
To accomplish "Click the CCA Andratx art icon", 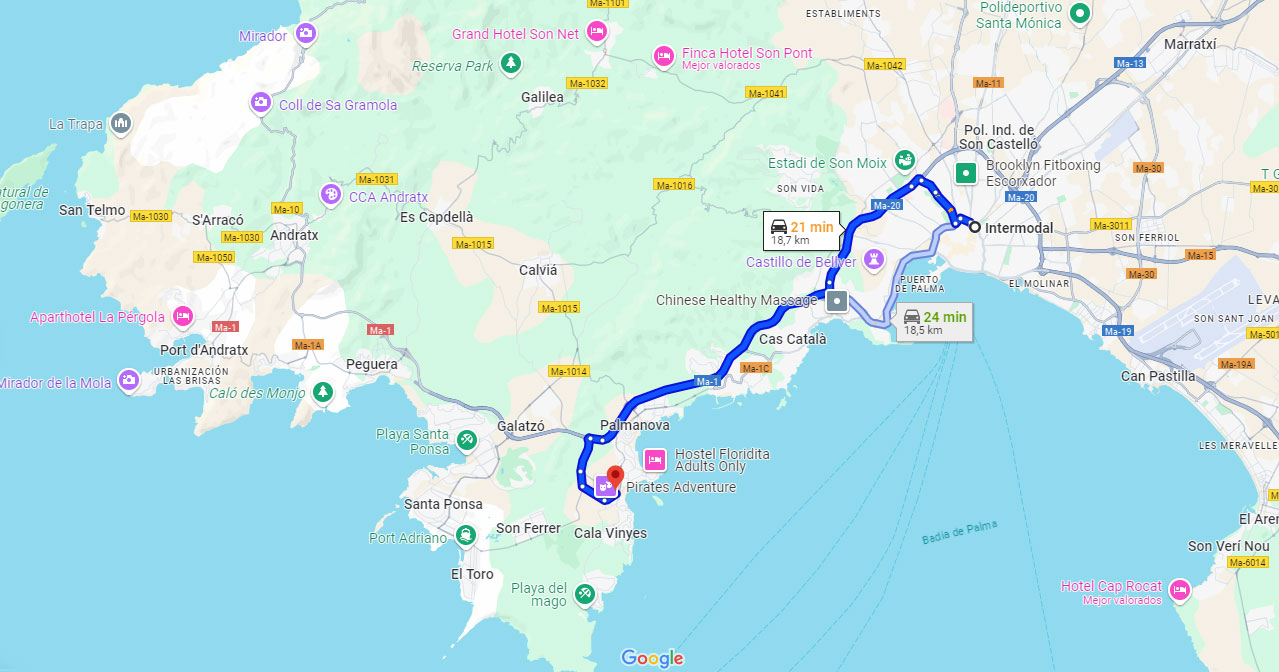I will [x=331, y=195].
